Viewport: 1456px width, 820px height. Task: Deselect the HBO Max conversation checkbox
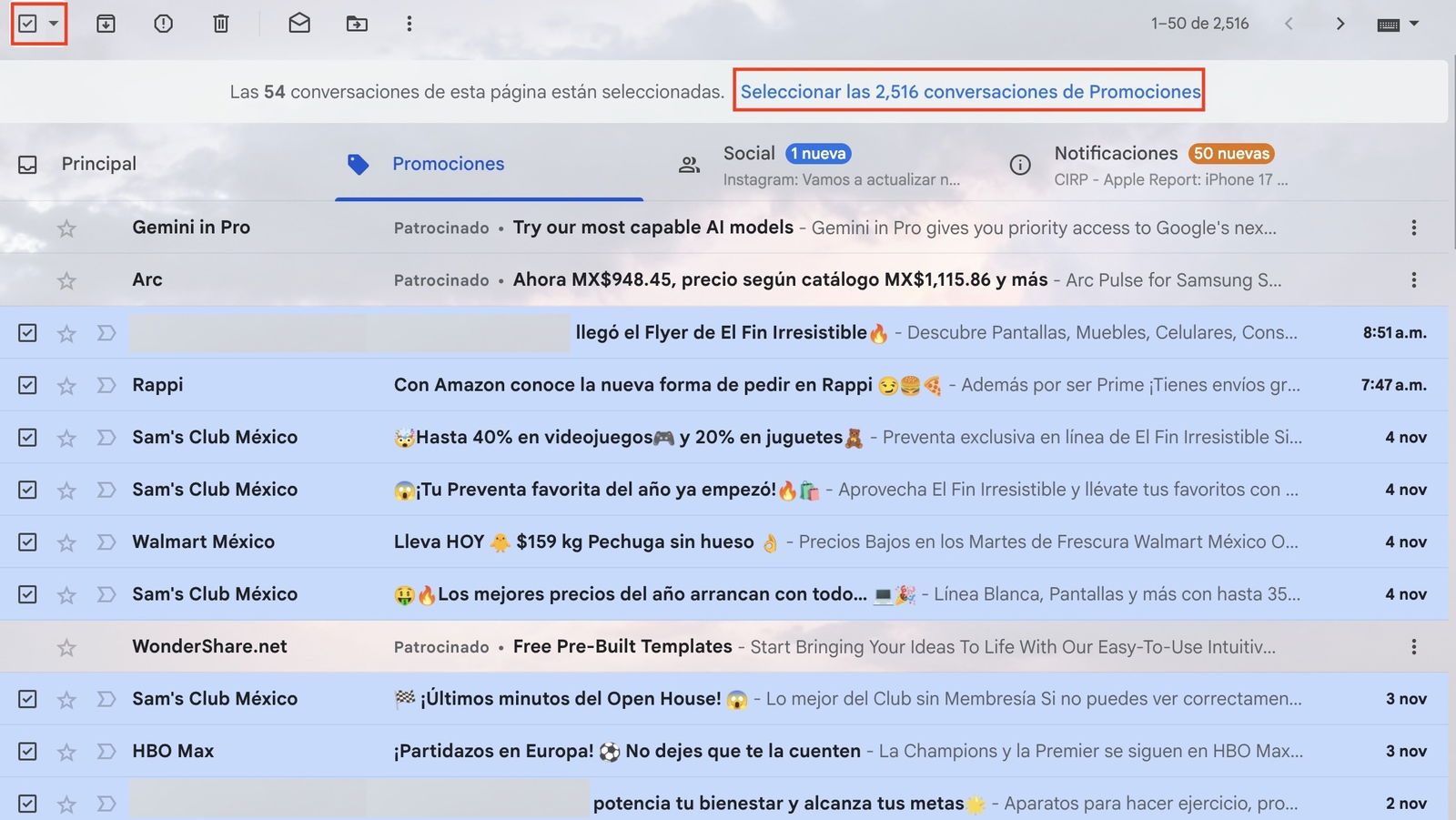coord(27,751)
